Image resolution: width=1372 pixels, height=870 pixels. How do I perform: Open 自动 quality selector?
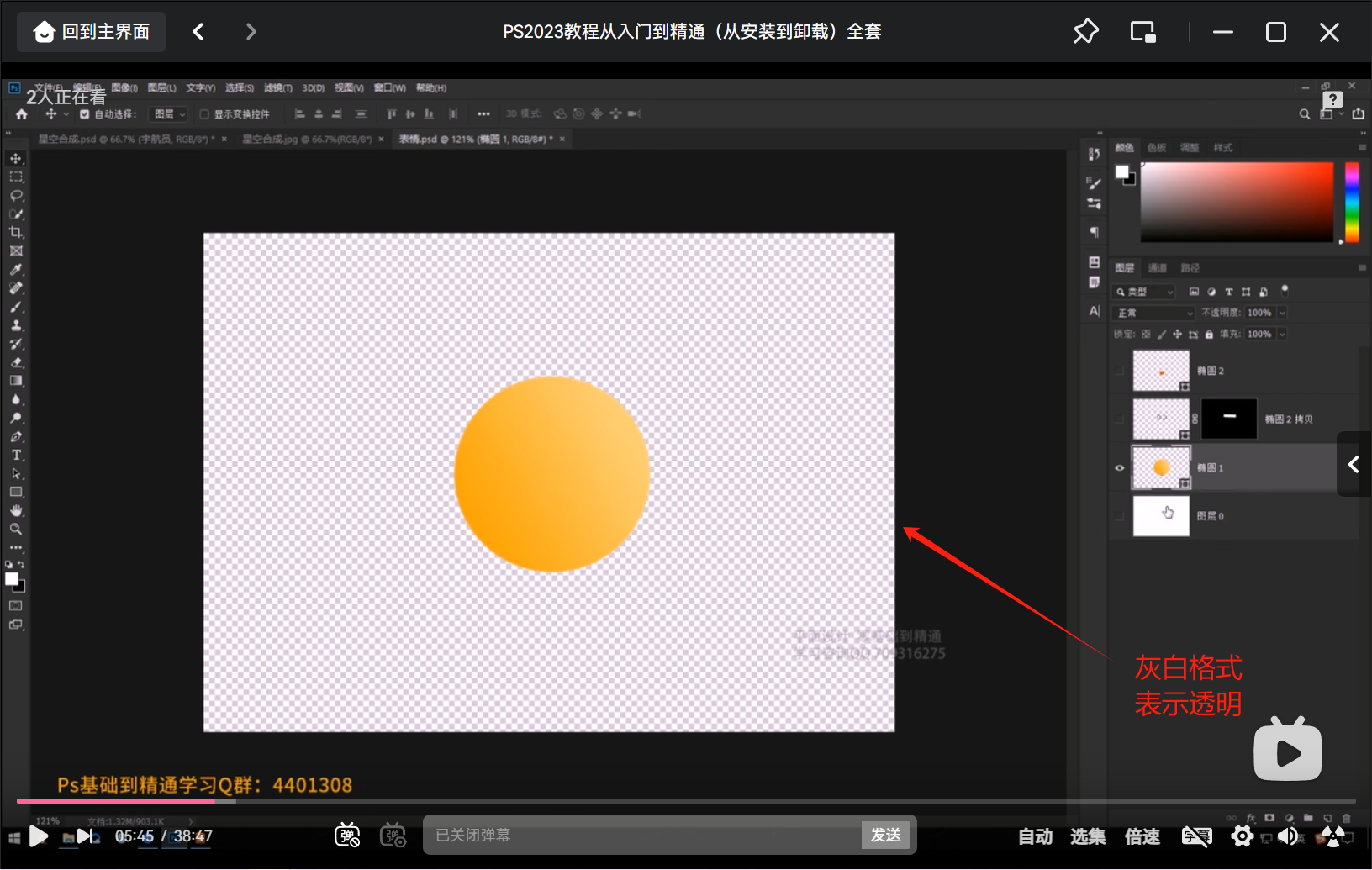(x=1036, y=836)
